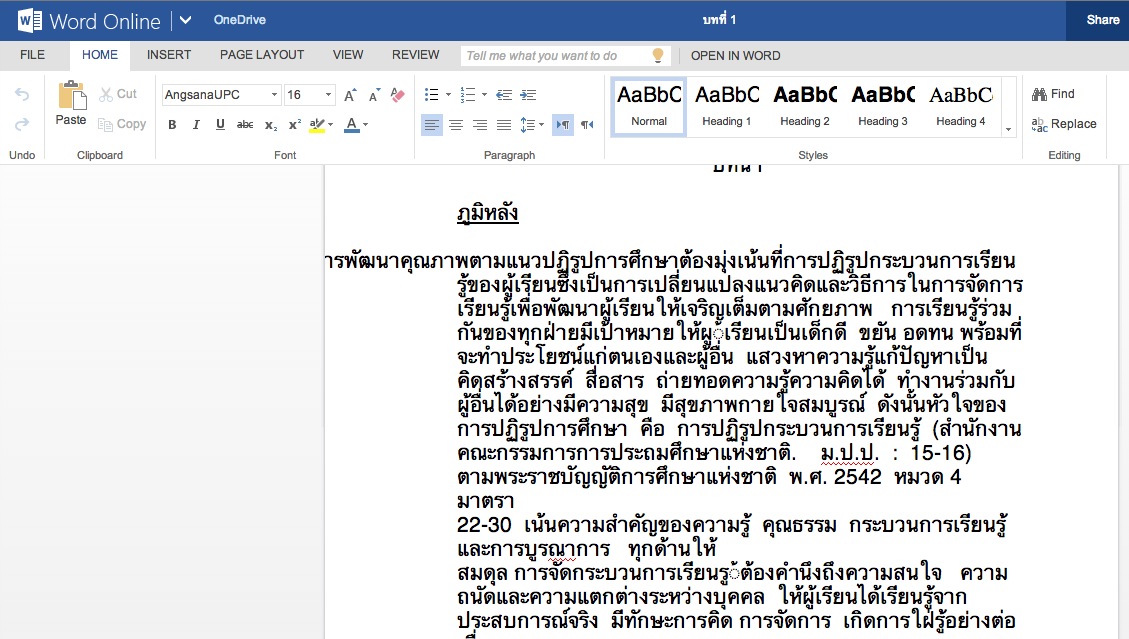Increase paragraph indent
1129x639 pixels.
pos(526,95)
